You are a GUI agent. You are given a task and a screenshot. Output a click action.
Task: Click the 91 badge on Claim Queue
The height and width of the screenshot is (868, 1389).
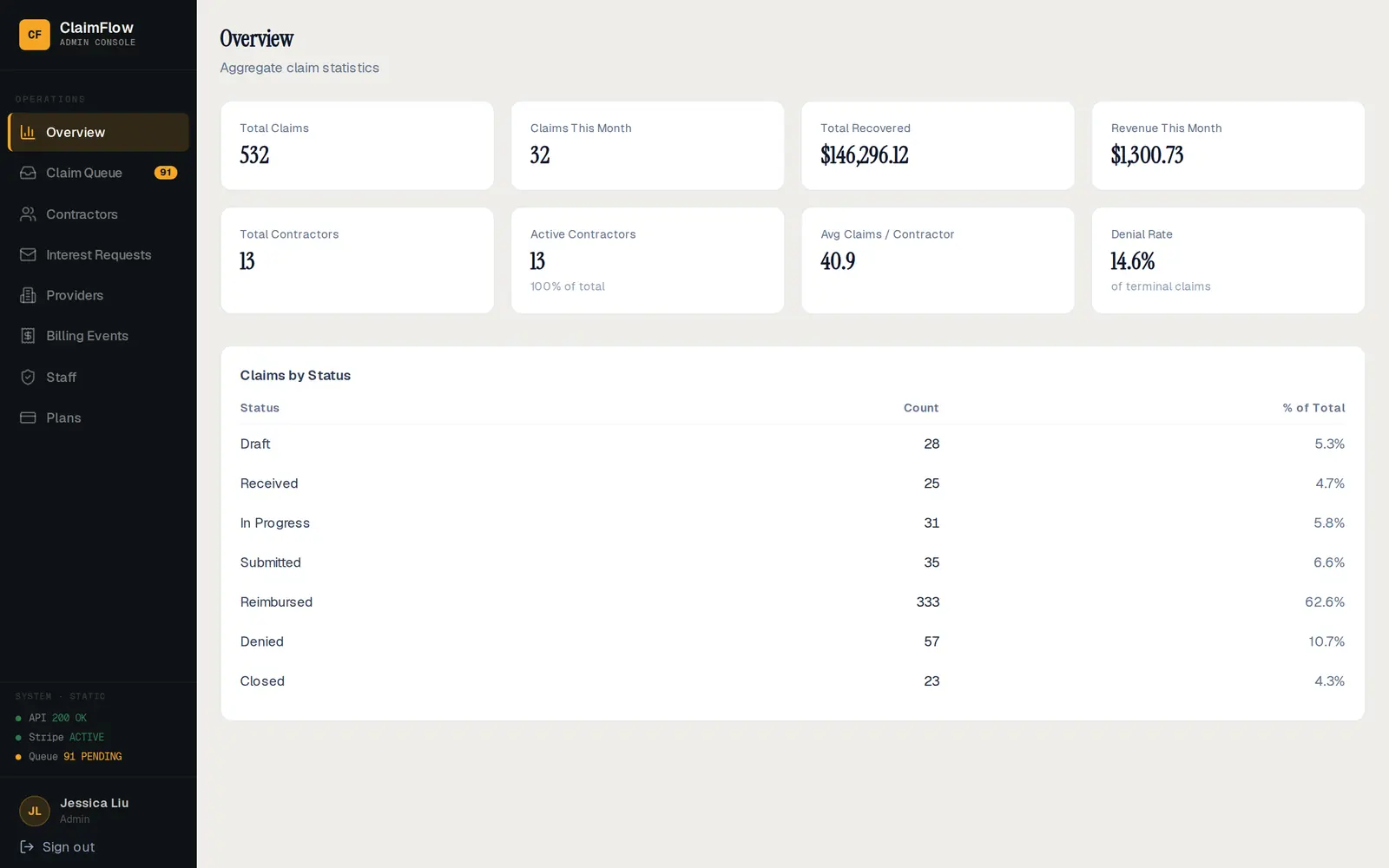(166, 173)
